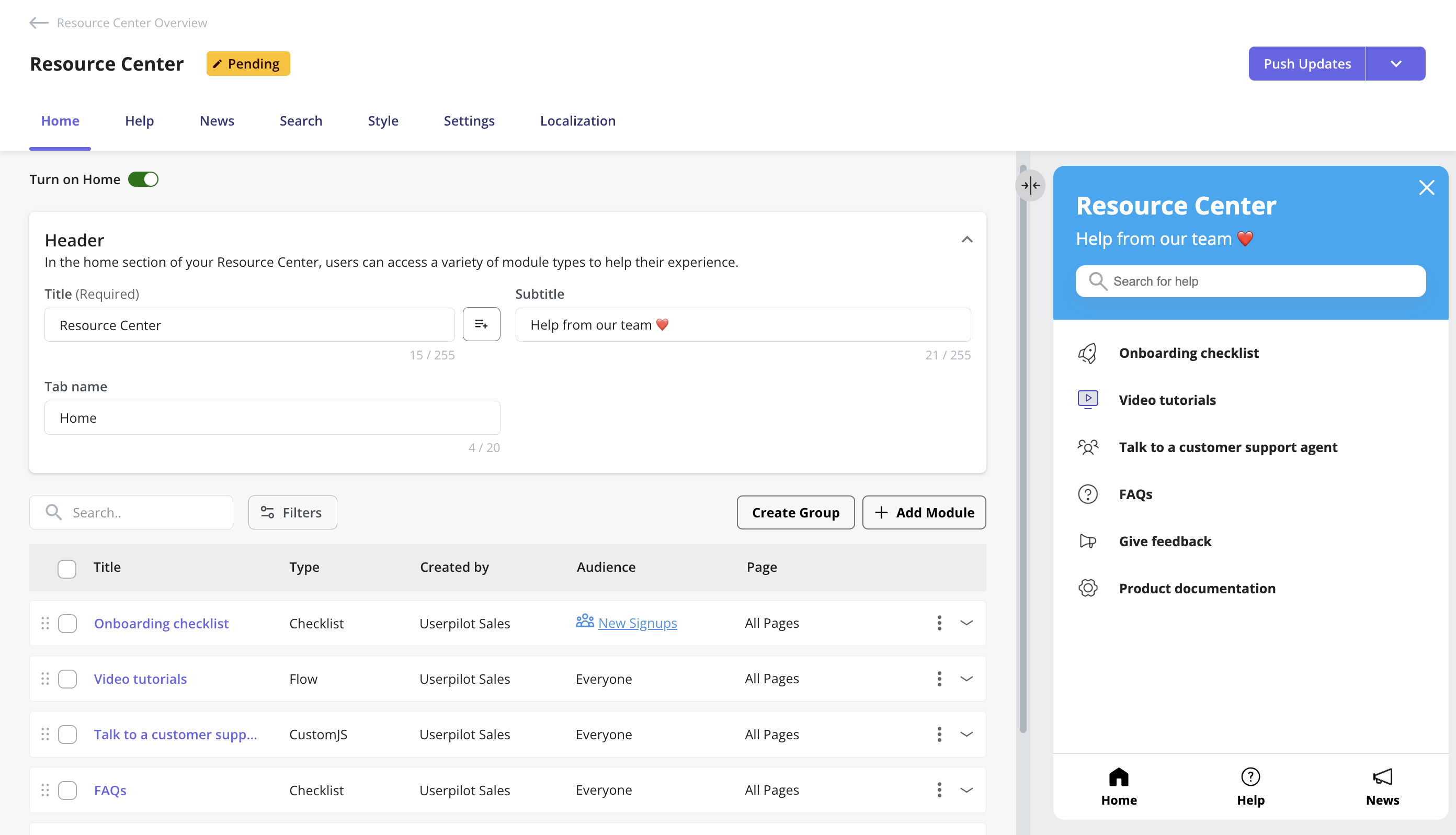Click the filters icon in module list
The height and width of the screenshot is (835, 1456).
pyautogui.click(x=267, y=512)
